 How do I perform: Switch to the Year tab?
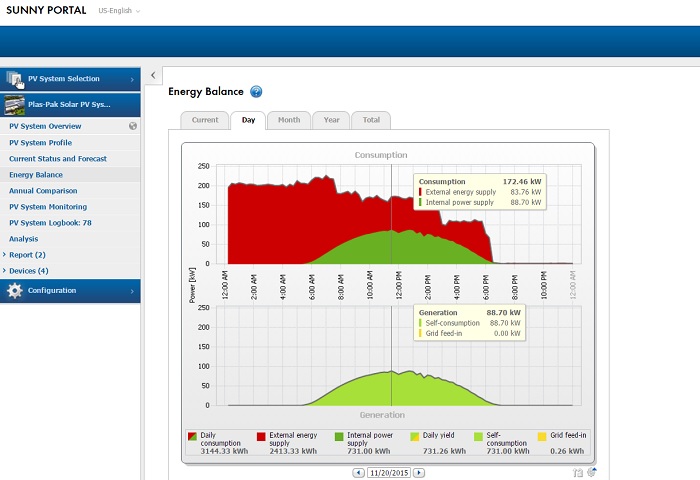[x=331, y=120]
